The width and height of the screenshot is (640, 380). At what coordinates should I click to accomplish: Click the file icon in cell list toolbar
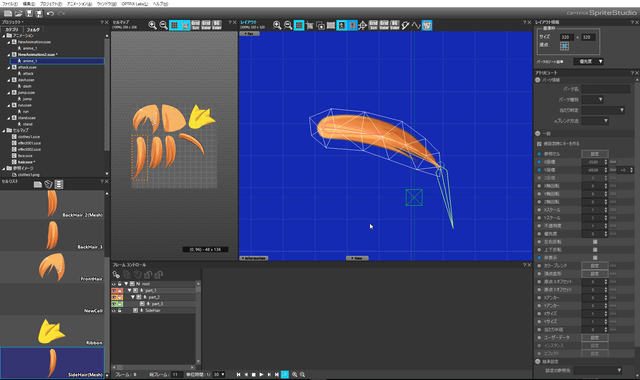38,184
